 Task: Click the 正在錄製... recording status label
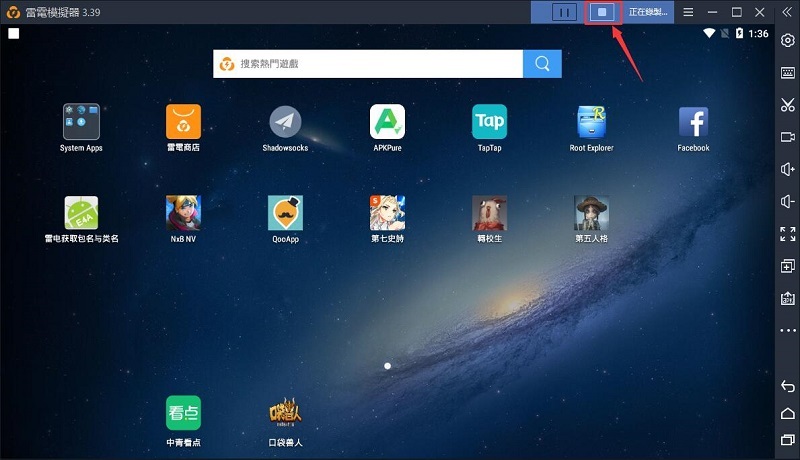[x=648, y=12]
